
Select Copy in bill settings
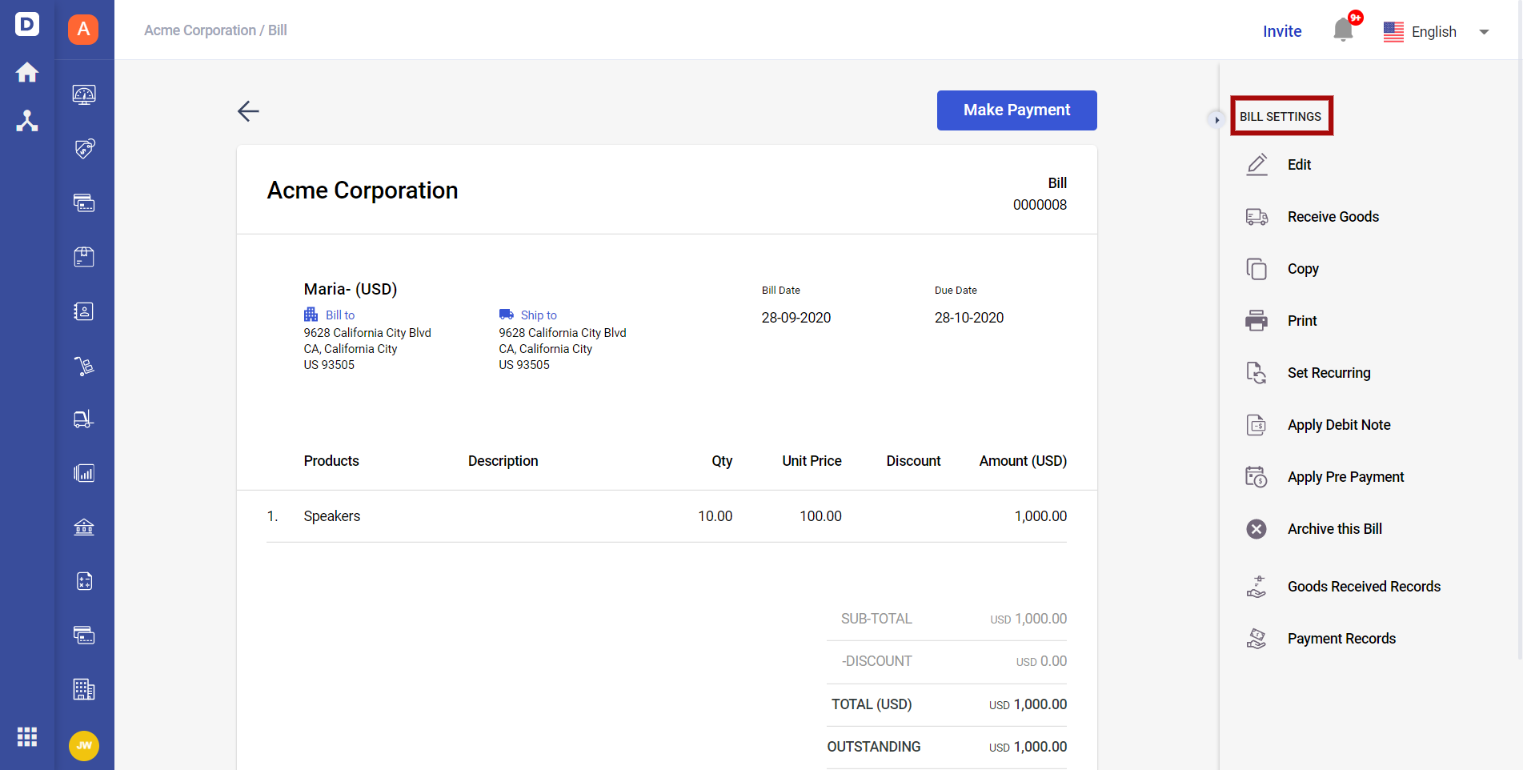click(x=1303, y=269)
